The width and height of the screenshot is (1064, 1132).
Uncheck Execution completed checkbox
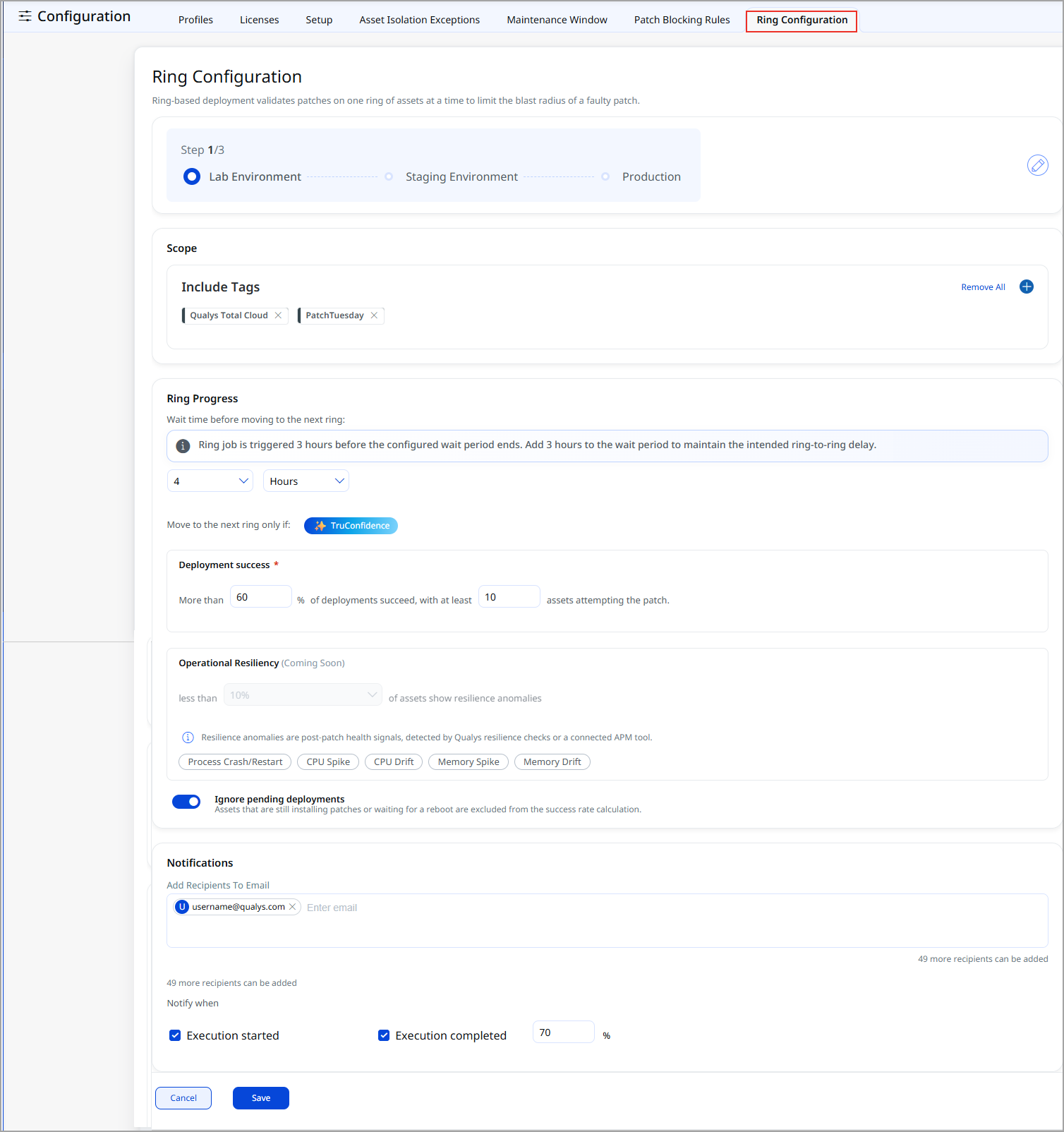click(384, 1035)
